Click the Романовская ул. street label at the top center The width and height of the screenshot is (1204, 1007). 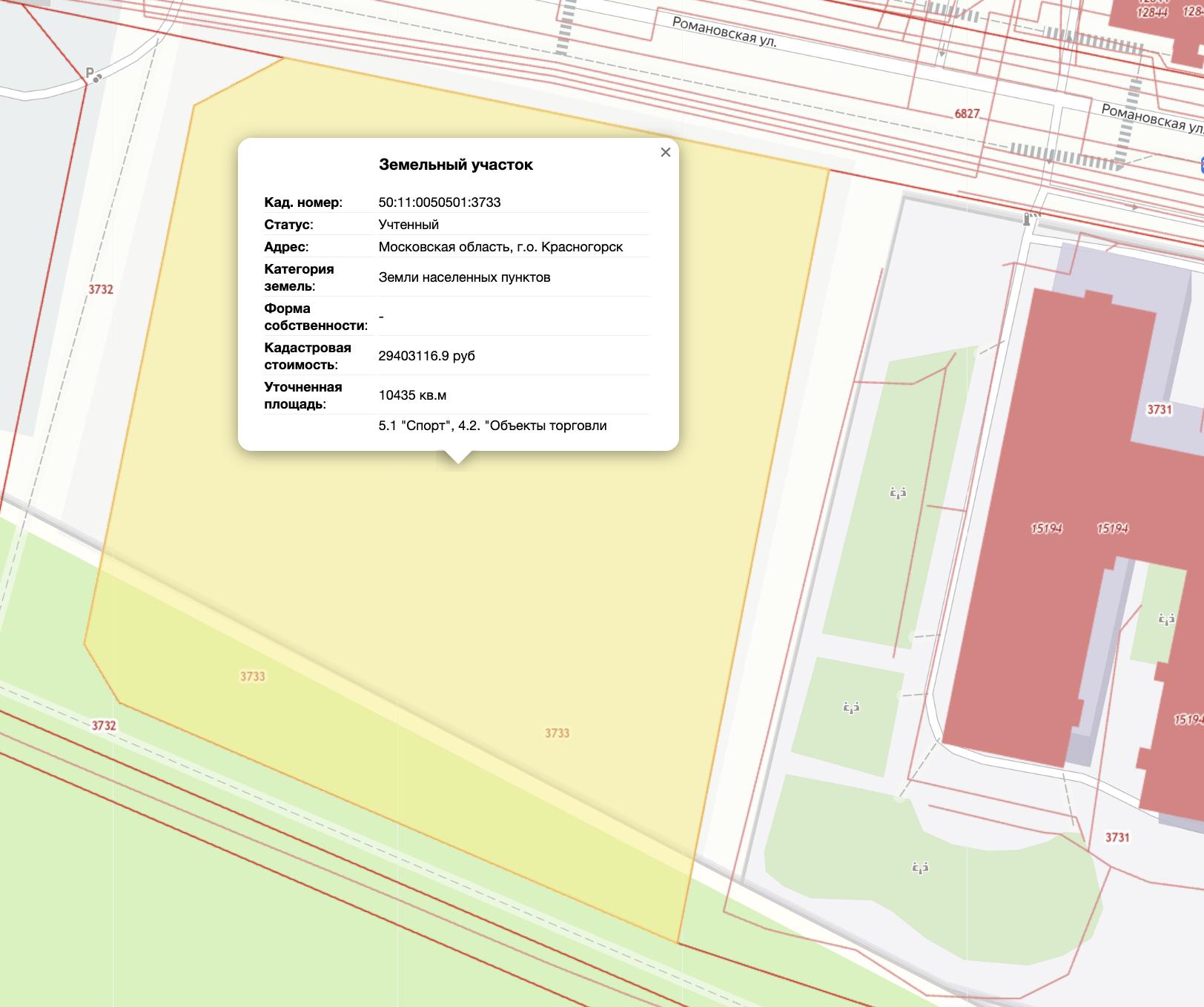point(724,33)
